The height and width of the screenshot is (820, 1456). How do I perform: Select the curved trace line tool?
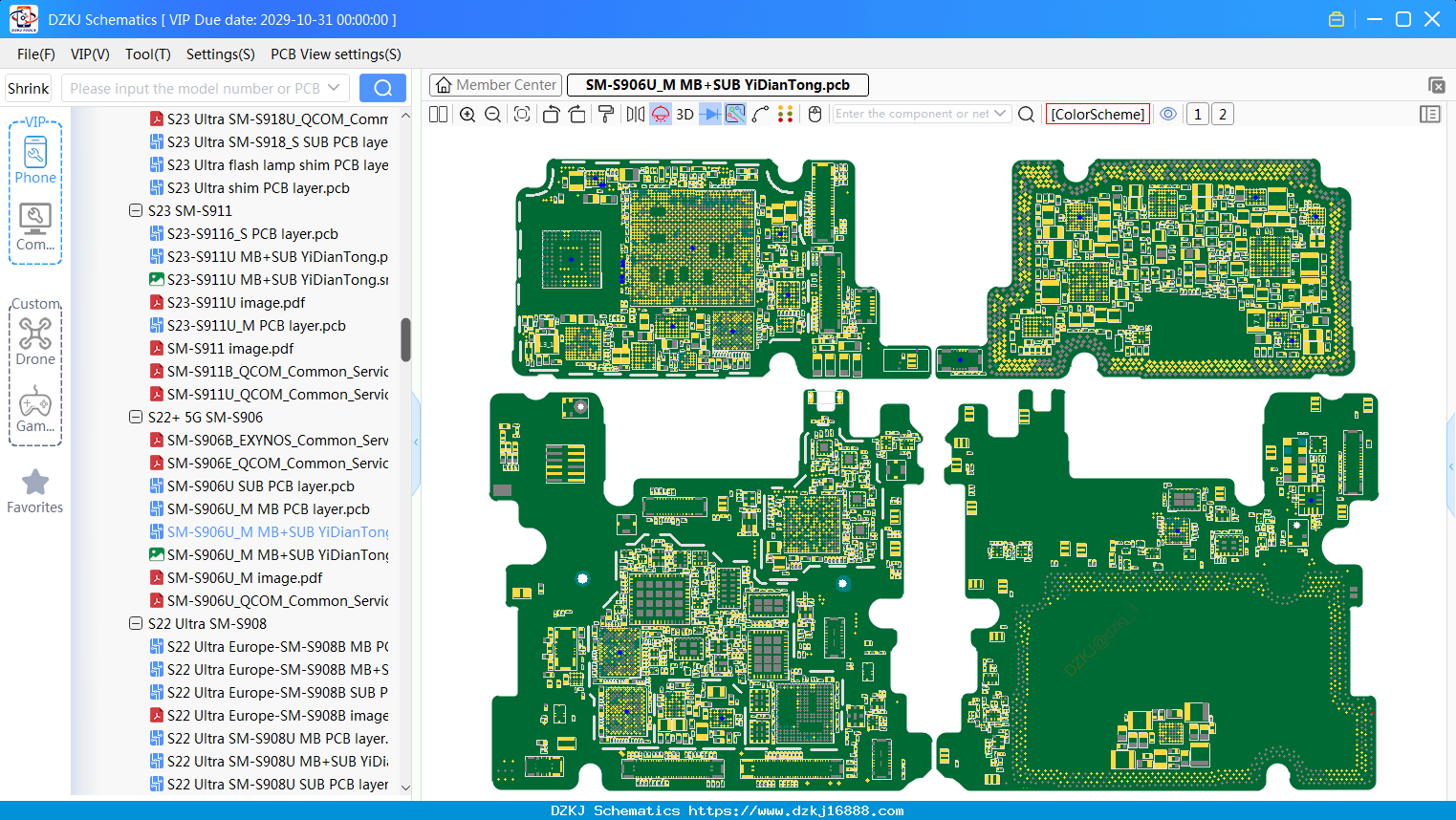click(760, 114)
